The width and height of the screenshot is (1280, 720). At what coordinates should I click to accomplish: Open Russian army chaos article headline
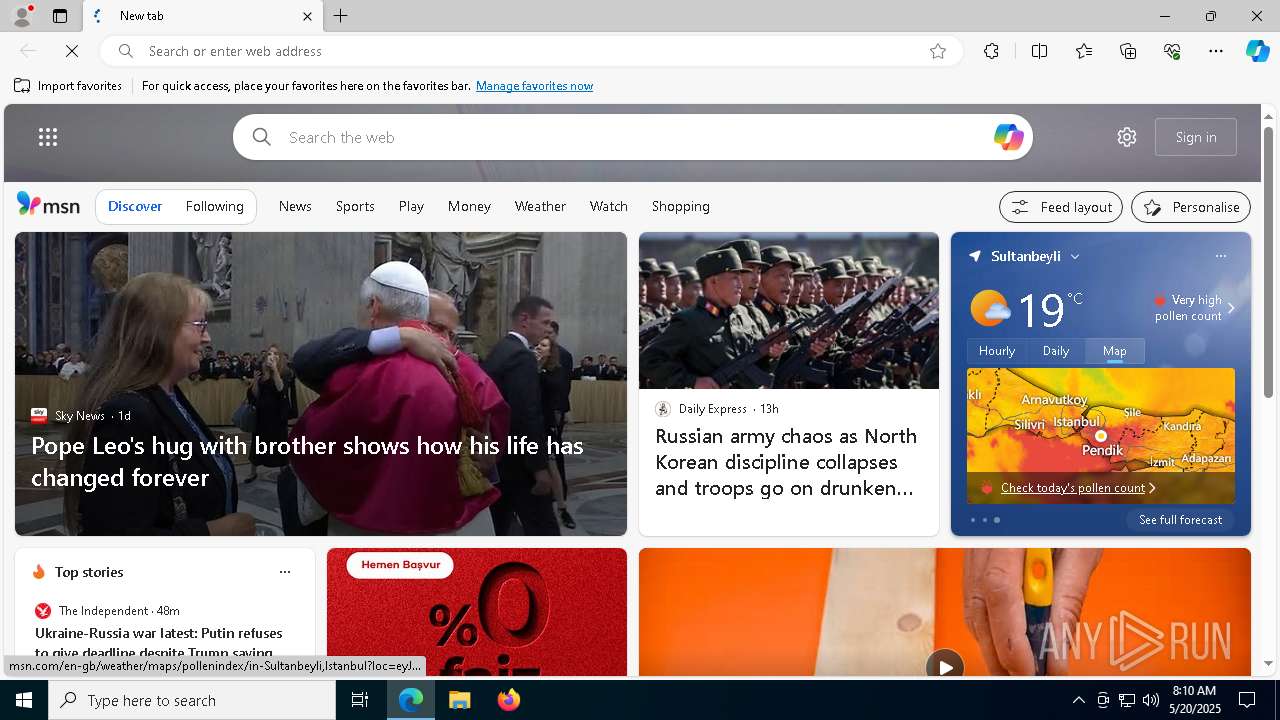tap(786, 462)
